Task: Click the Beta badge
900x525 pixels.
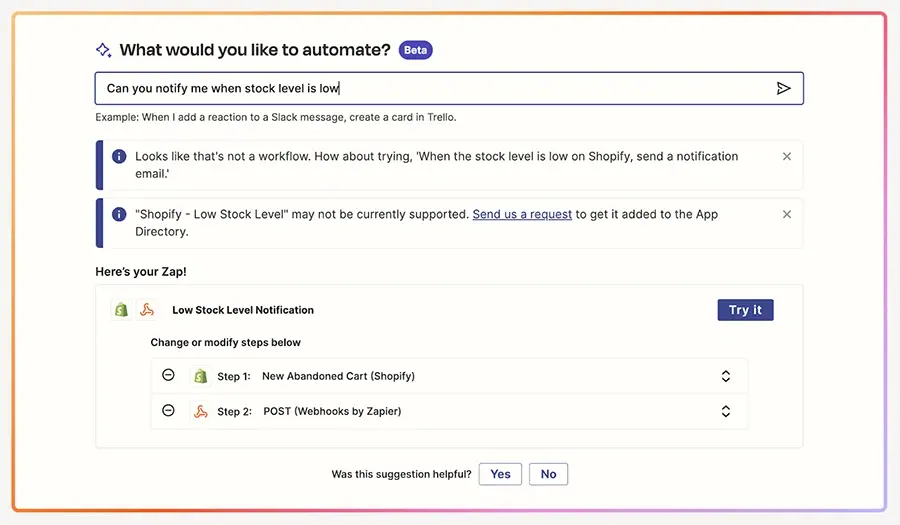Action: point(416,50)
